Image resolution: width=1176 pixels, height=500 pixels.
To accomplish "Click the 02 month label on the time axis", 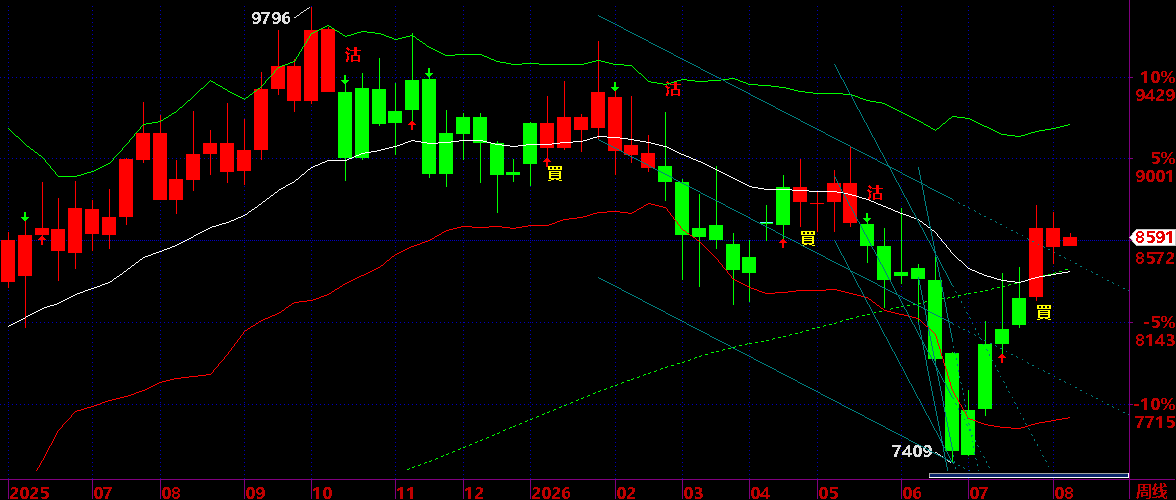I will [626, 492].
